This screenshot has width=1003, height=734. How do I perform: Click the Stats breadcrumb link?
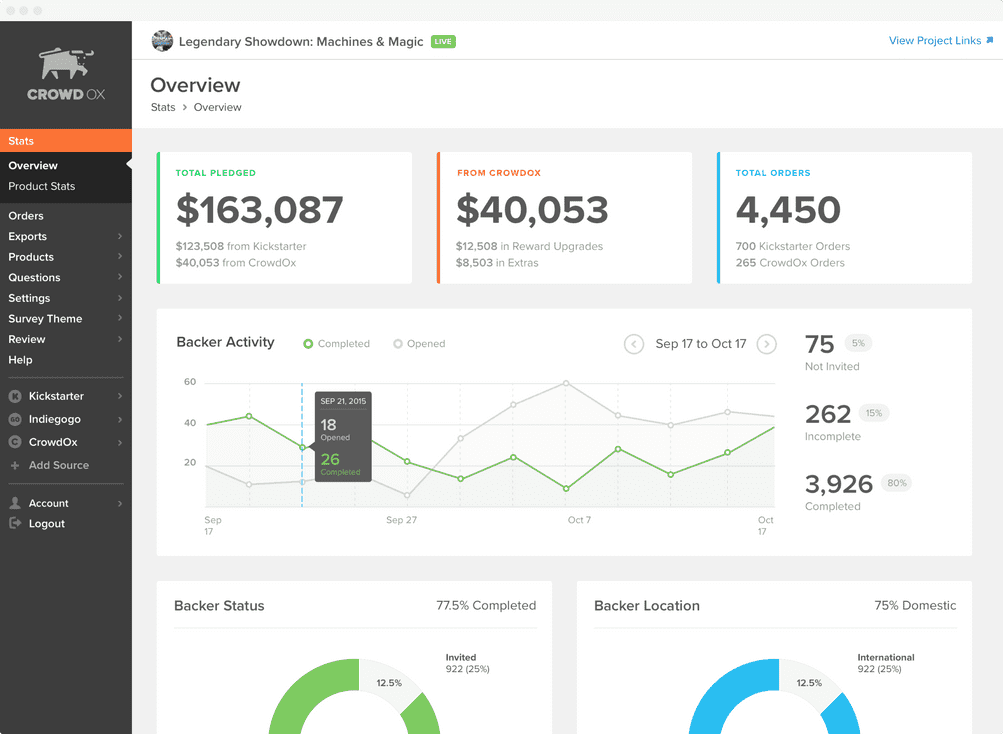(163, 108)
